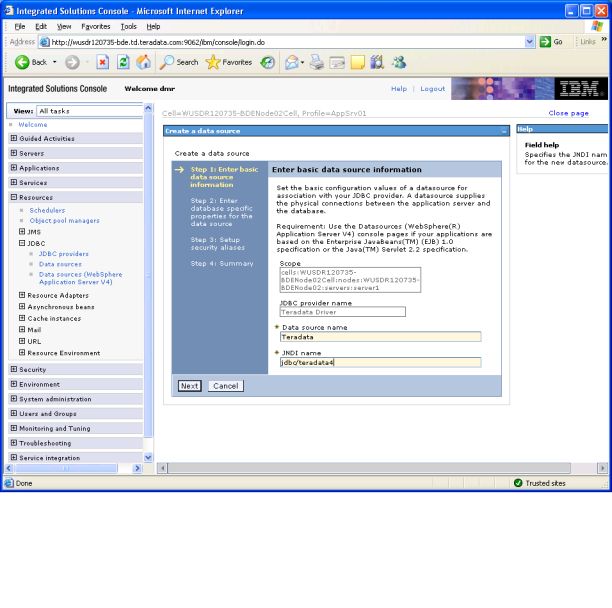Expand Resource Adapters node
Image resolution: width=612 pixels, height=608 pixels.
[x=22, y=295]
